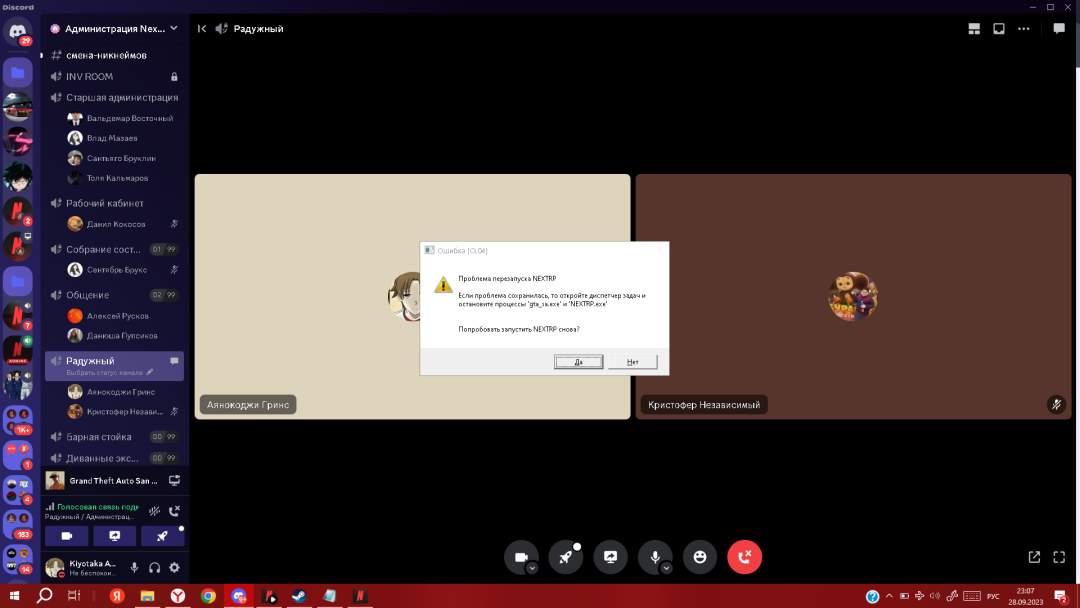Turn on camera from sidebar panel

coord(67,536)
